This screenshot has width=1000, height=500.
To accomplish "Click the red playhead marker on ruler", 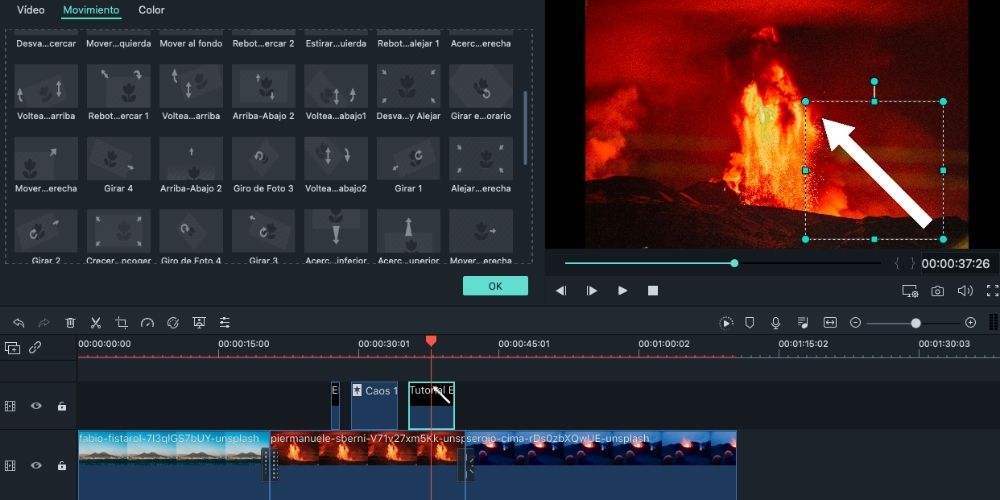I will [x=431, y=341].
